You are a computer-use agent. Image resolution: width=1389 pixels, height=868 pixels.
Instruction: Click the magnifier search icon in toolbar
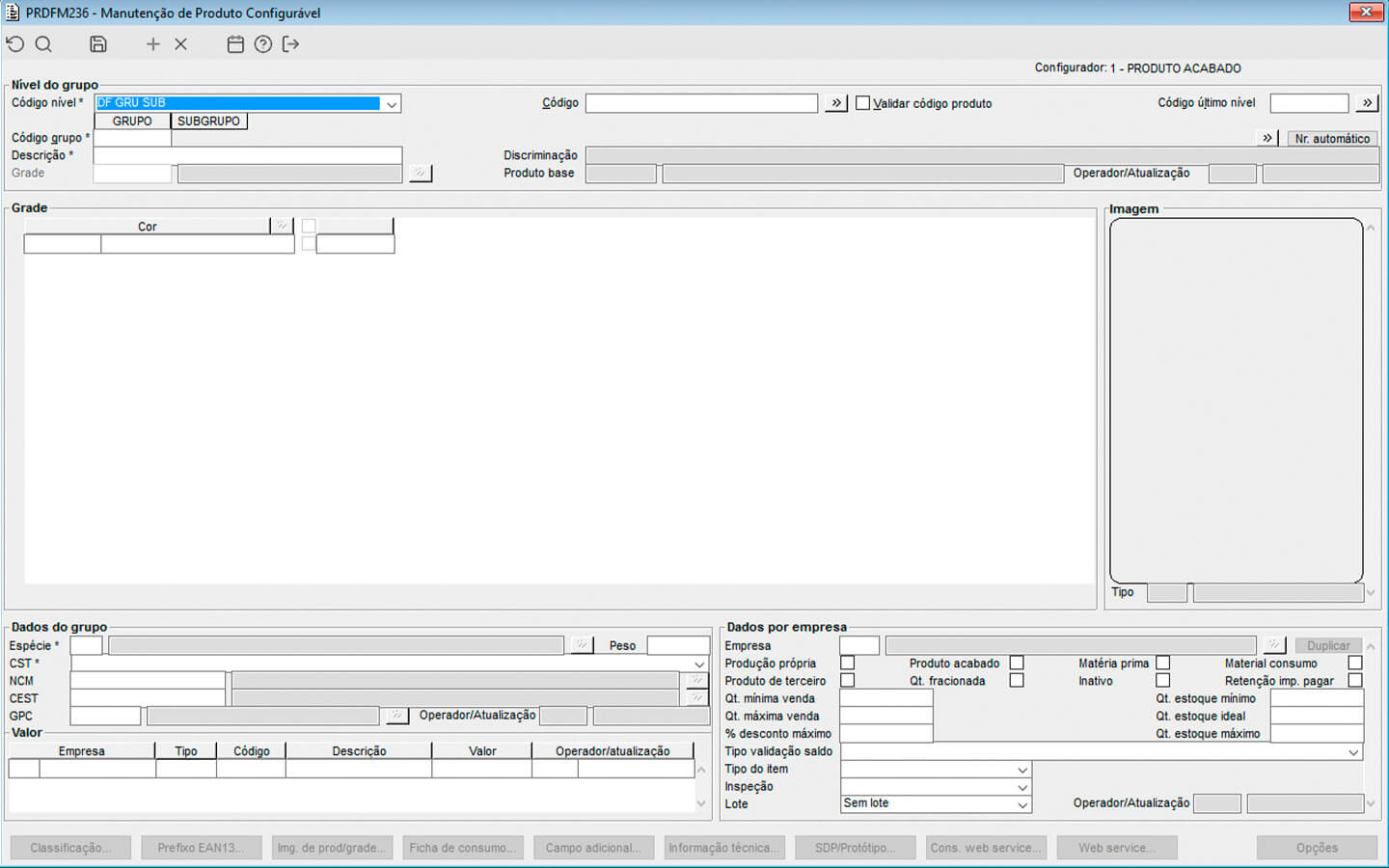tap(43, 44)
